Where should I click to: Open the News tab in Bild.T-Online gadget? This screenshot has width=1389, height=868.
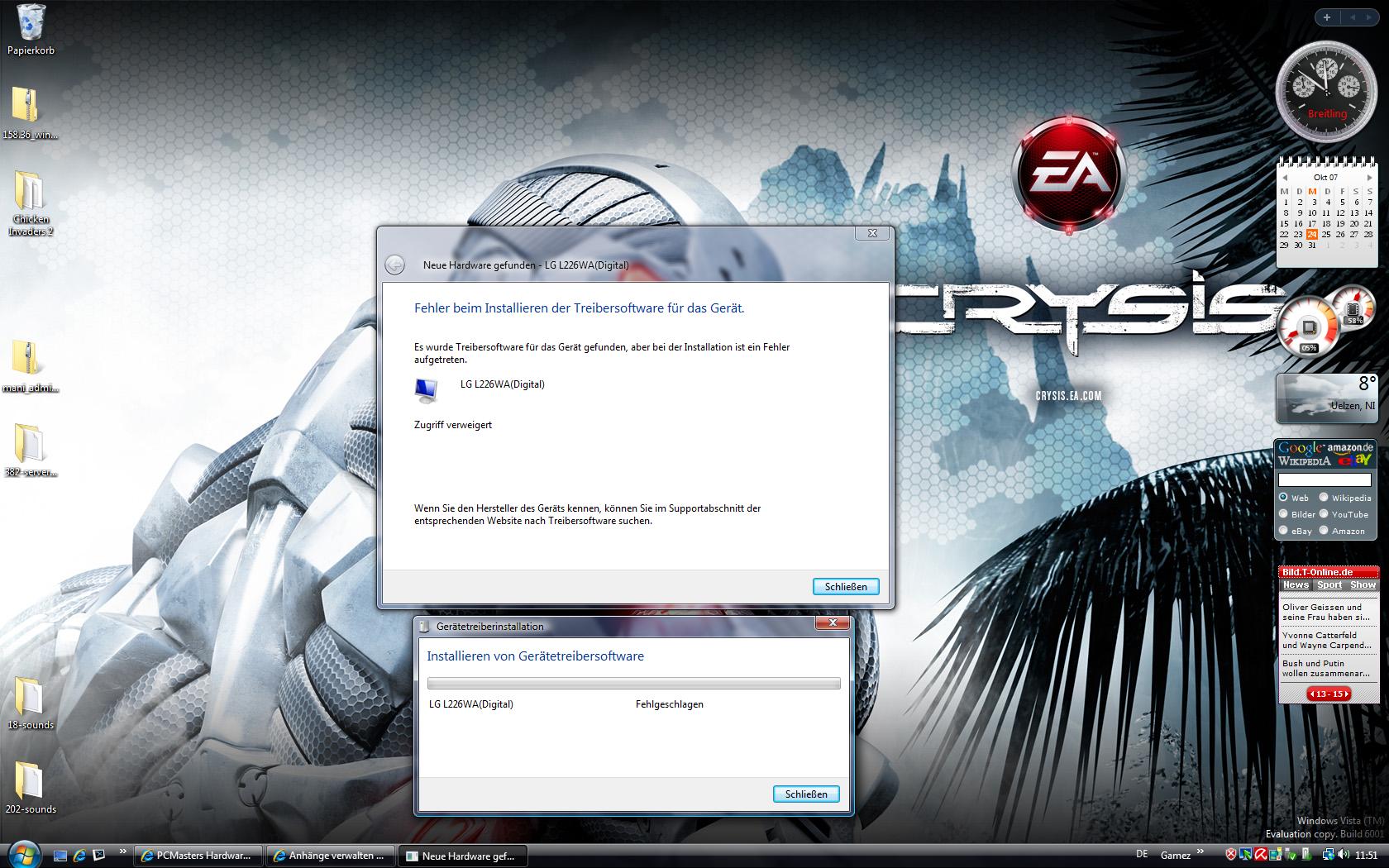tap(1296, 584)
